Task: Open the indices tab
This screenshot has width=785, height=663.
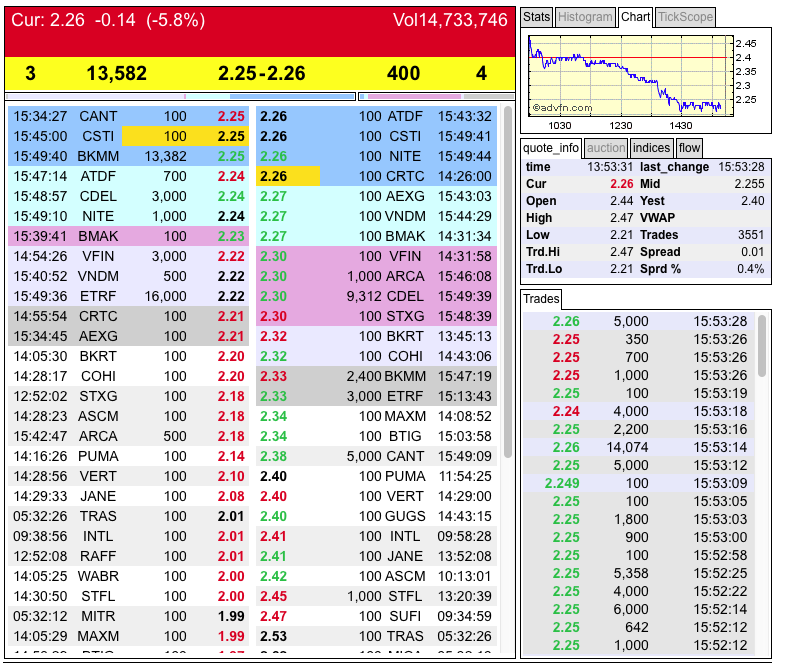Action: (651, 148)
